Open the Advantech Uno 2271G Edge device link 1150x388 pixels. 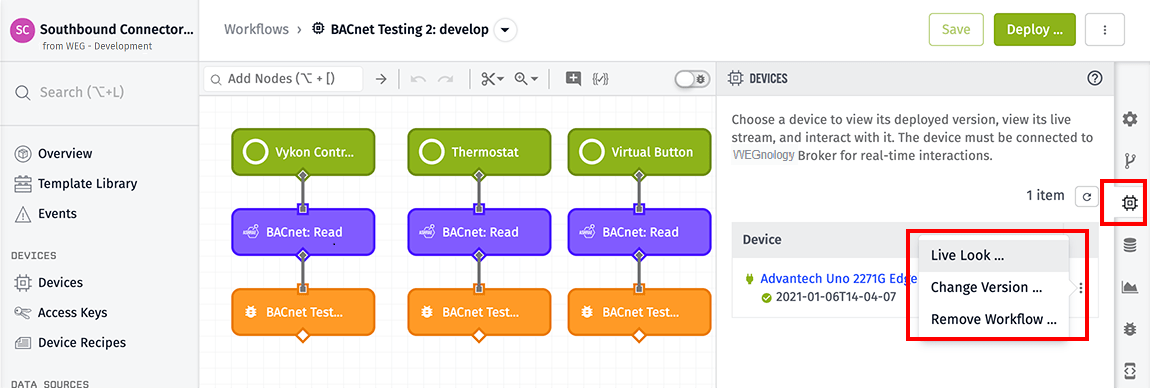point(839,279)
